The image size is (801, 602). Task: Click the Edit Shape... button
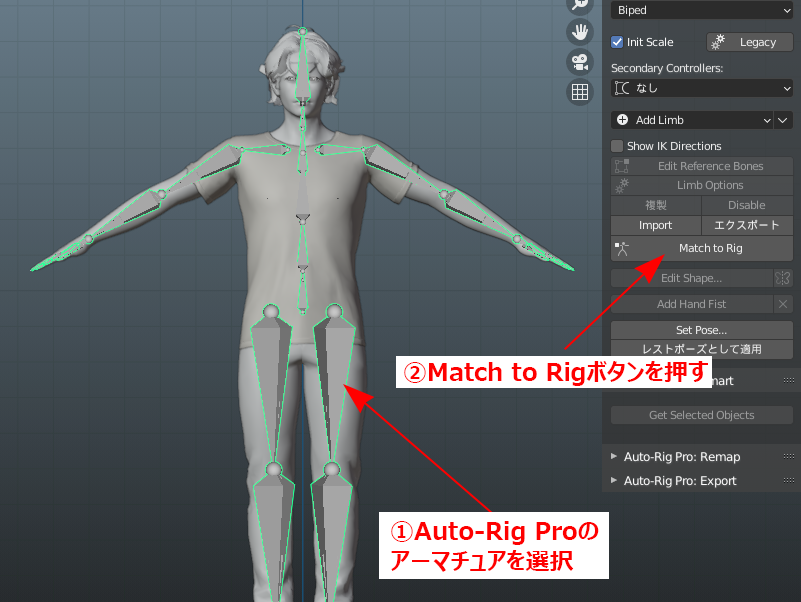tap(692, 278)
